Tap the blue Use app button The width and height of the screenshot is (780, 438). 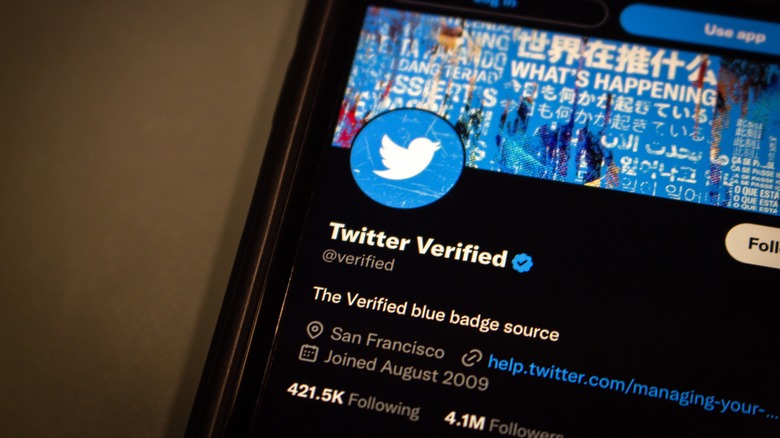click(701, 28)
